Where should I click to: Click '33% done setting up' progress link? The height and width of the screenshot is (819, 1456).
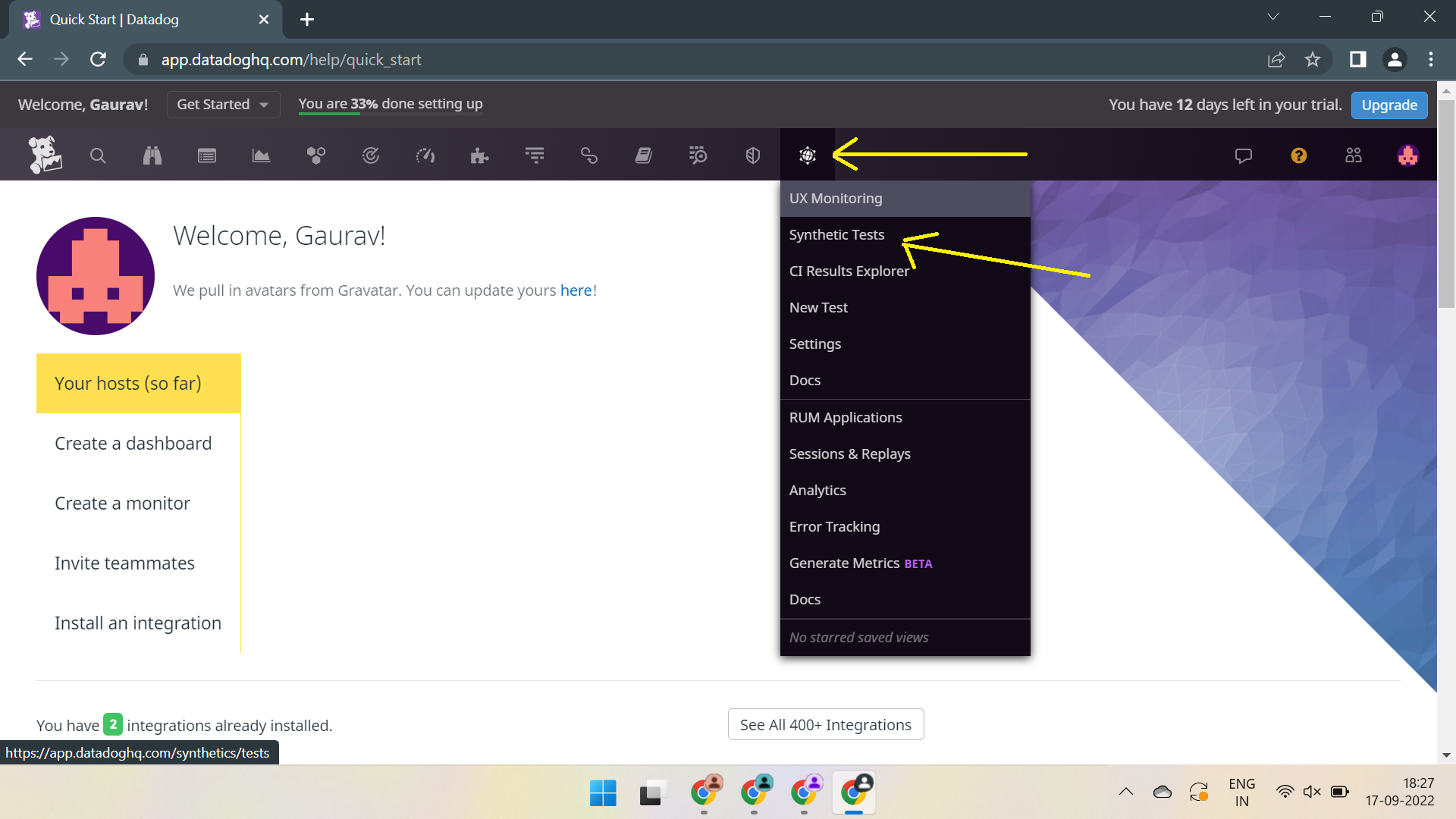(391, 104)
